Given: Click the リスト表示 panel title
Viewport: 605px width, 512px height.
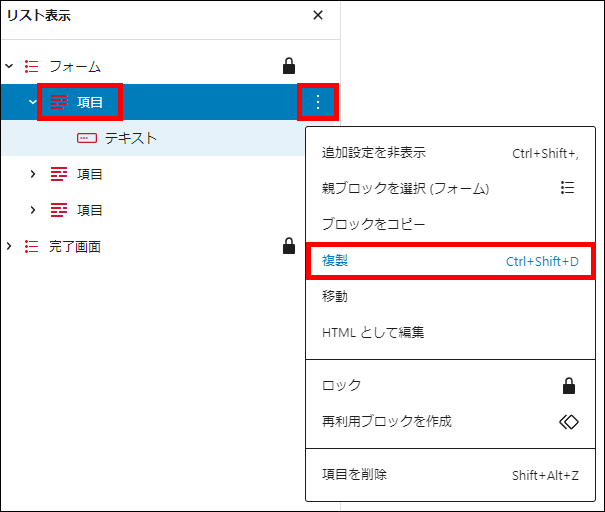Looking at the screenshot, I should point(39,15).
